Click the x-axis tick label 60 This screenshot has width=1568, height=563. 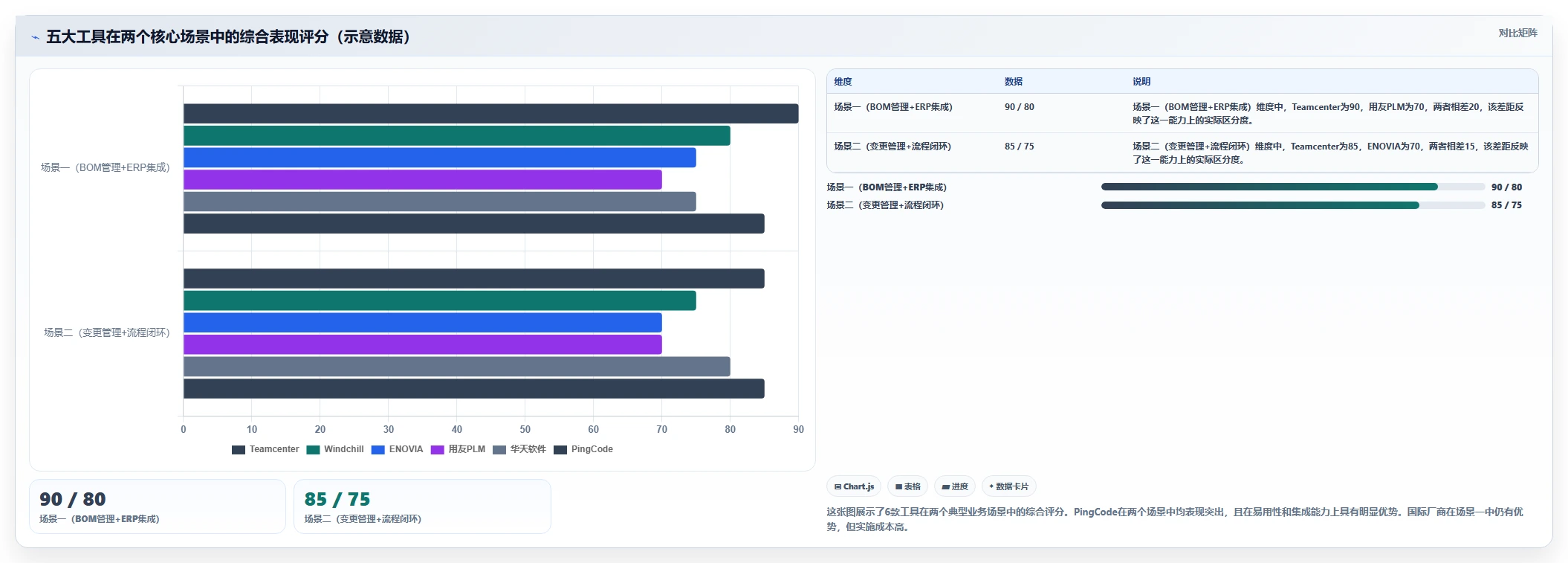(594, 430)
